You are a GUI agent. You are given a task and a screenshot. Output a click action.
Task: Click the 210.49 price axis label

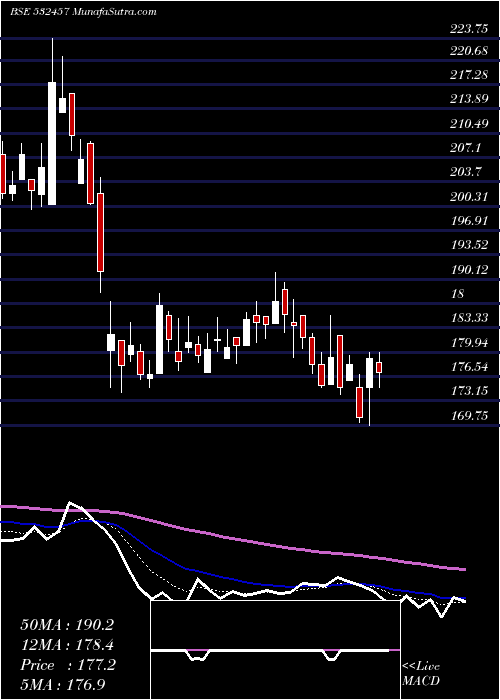(468, 124)
